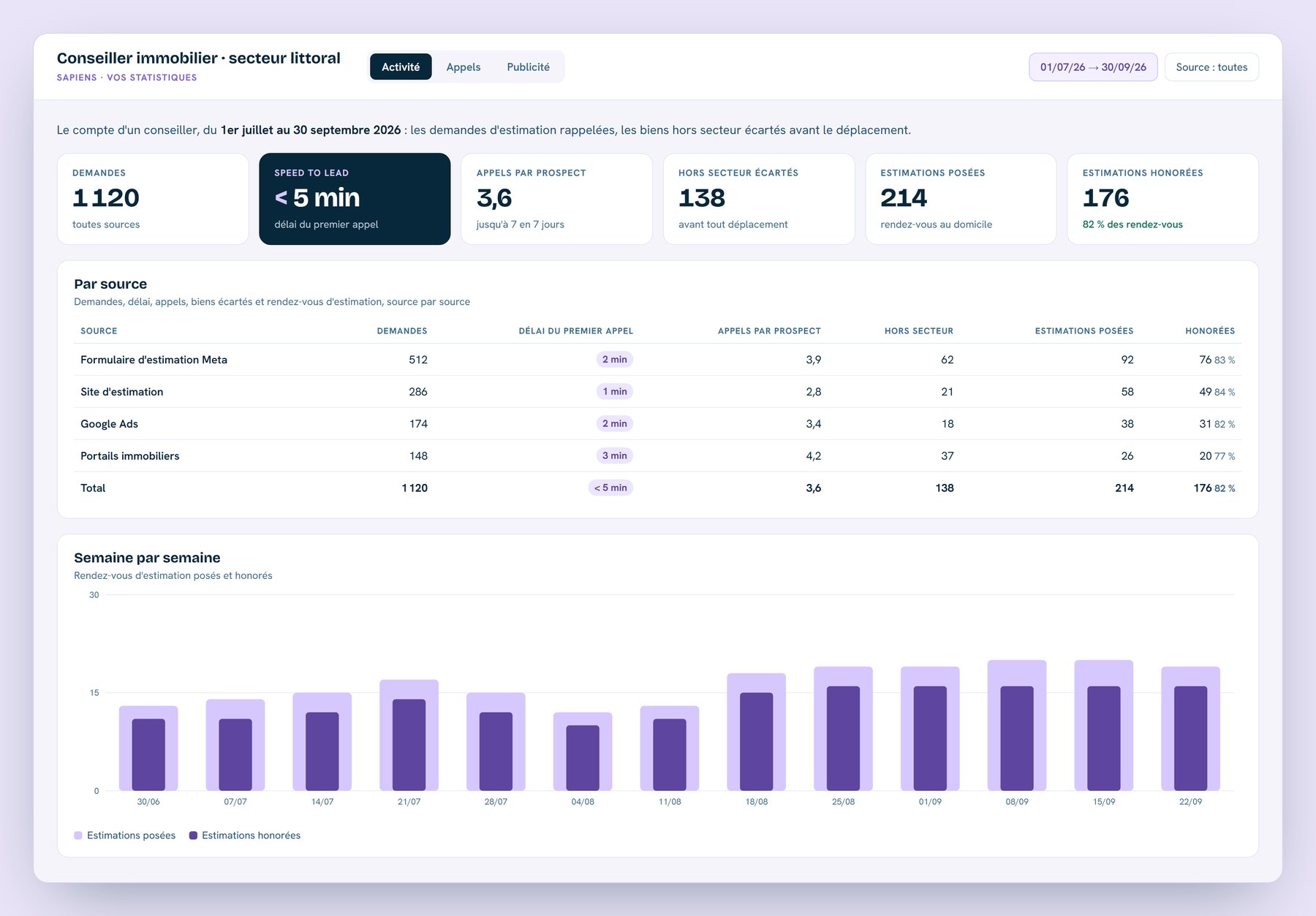1316x916 pixels.
Task: Switch to the Activité tab
Action: [401, 67]
